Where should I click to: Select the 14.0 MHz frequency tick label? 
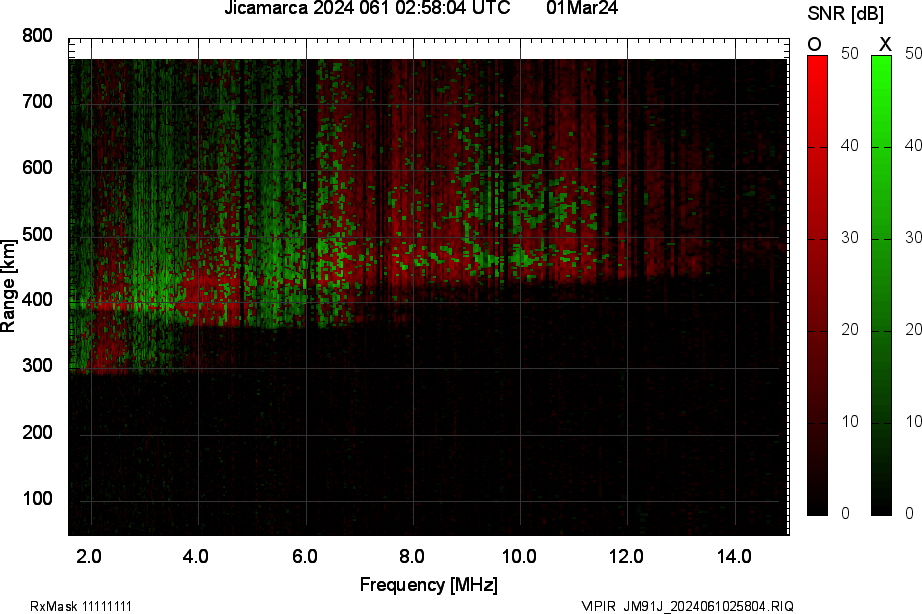(x=734, y=556)
